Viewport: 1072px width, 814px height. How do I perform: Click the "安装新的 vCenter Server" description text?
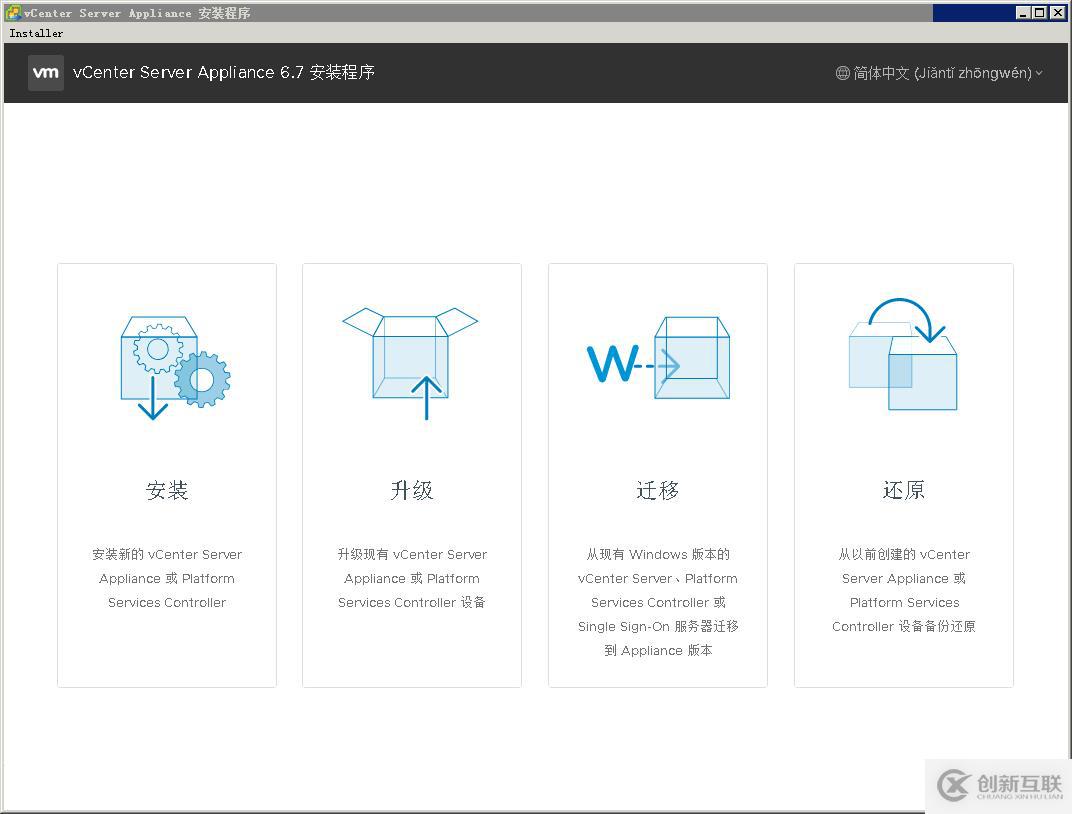tap(167, 554)
